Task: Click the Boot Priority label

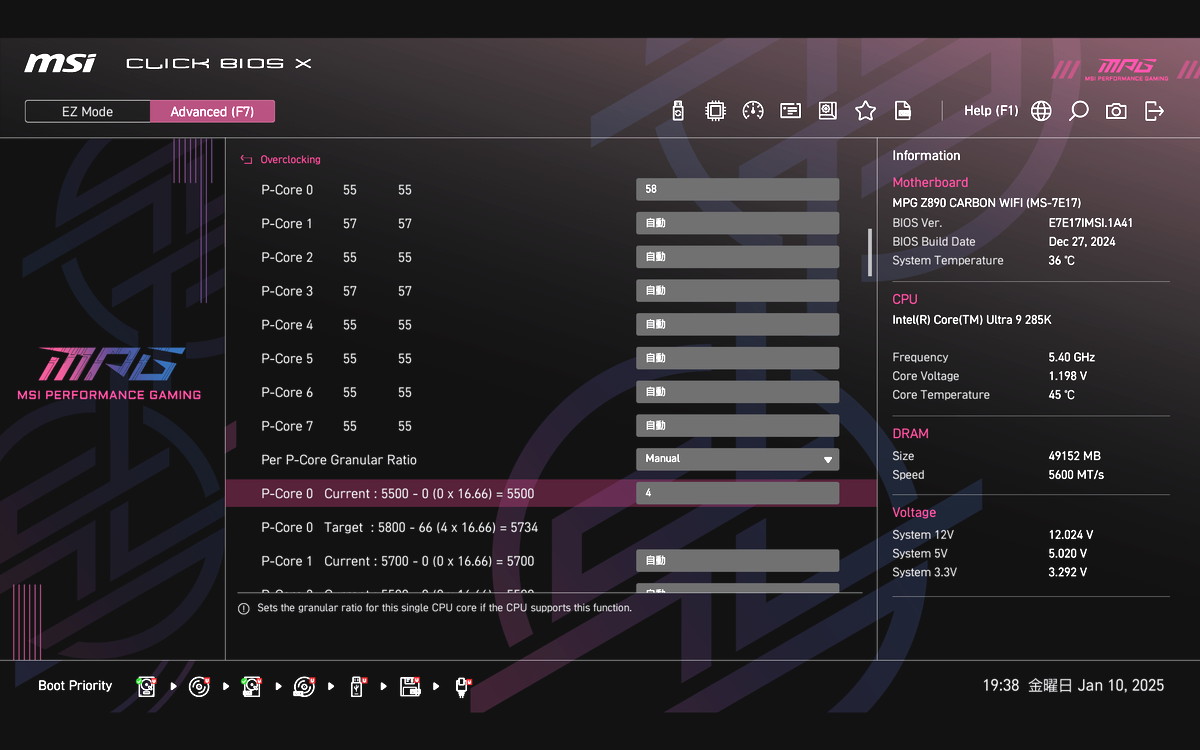Action: [x=75, y=686]
